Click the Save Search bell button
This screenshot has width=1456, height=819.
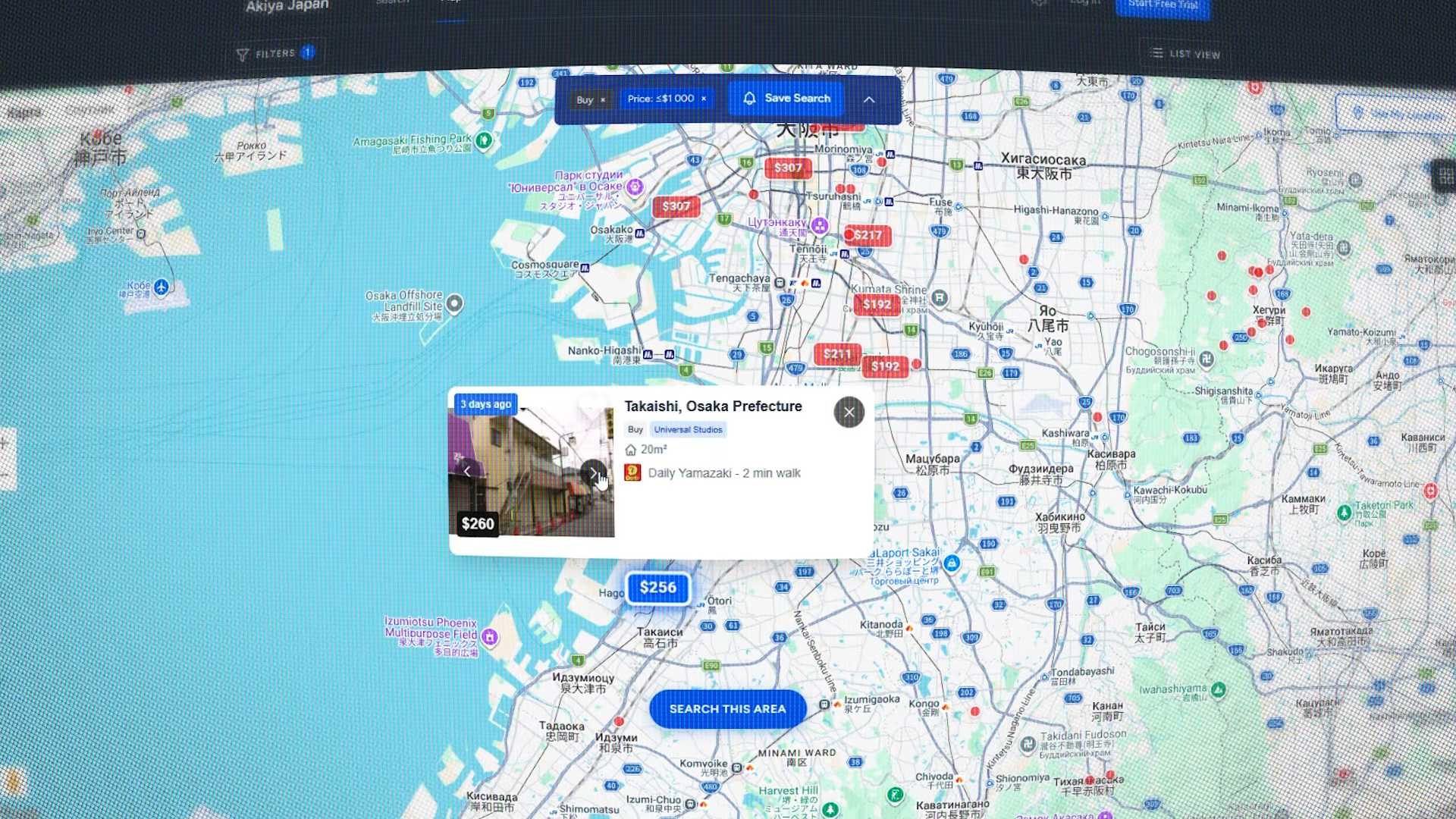click(x=786, y=99)
